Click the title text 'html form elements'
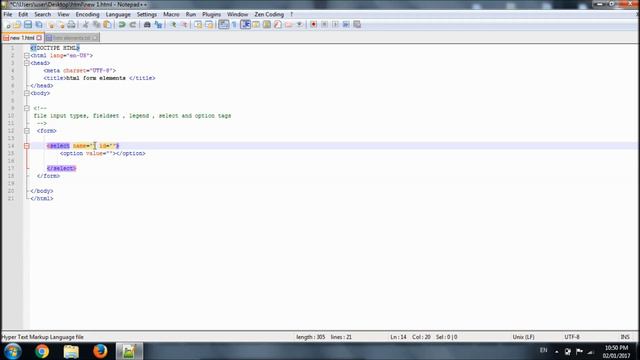Screen dimensions: 640x360 (96, 78)
